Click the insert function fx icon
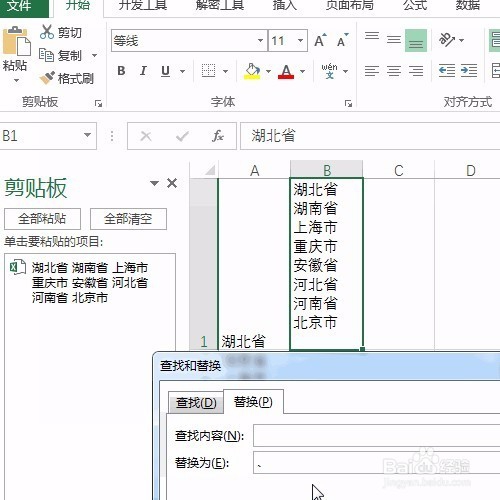 pos(218,136)
